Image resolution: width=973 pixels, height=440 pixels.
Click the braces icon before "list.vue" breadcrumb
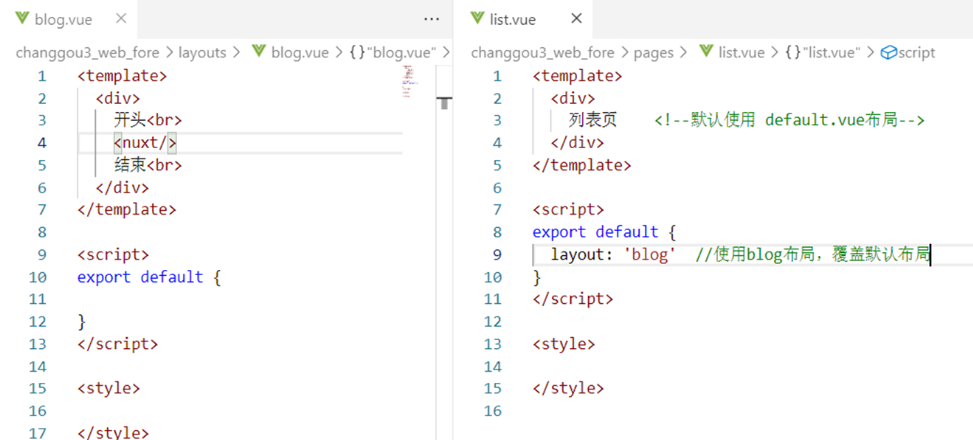792,53
